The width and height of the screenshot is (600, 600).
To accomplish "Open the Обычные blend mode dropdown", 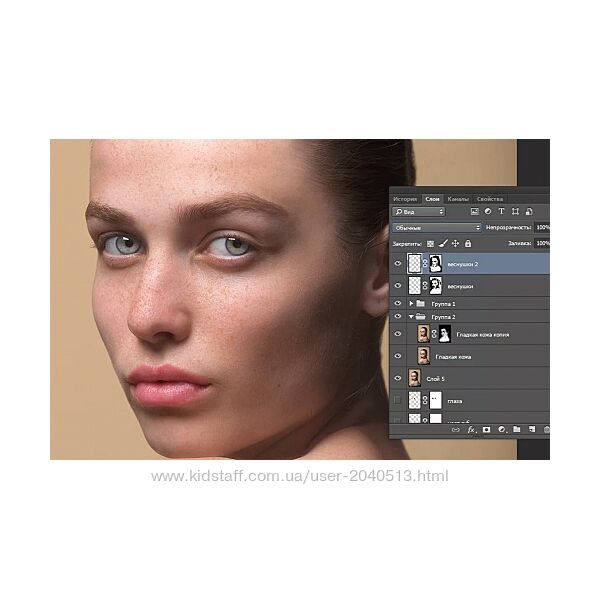I will pyautogui.click(x=437, y=228).
